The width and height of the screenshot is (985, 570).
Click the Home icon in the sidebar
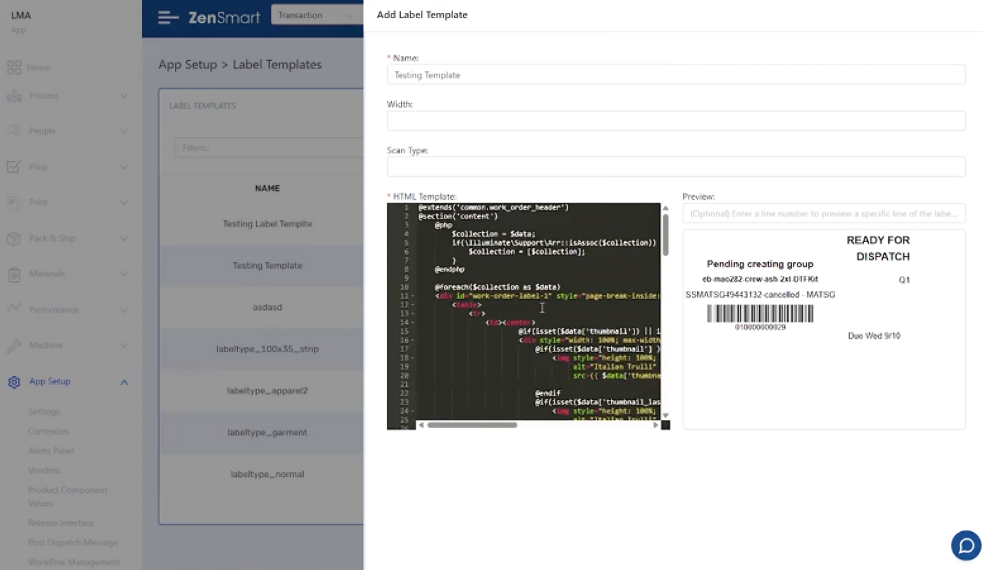tap(14, 67)
